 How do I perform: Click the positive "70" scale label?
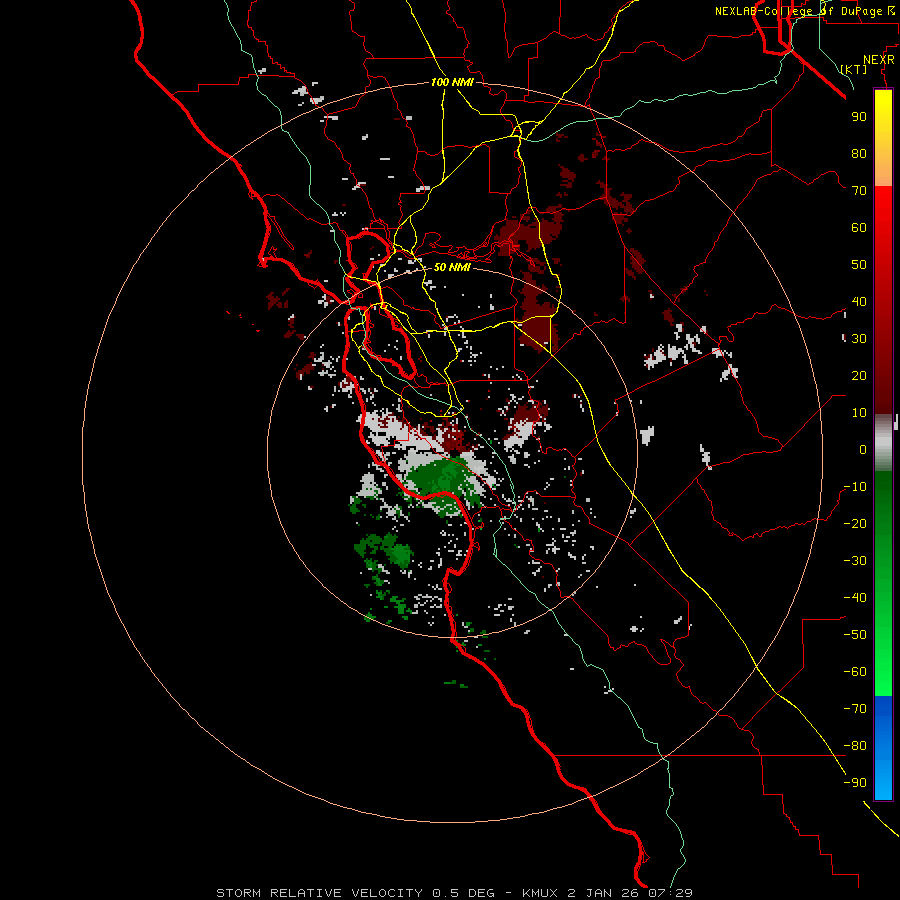(x=859, y=191)
